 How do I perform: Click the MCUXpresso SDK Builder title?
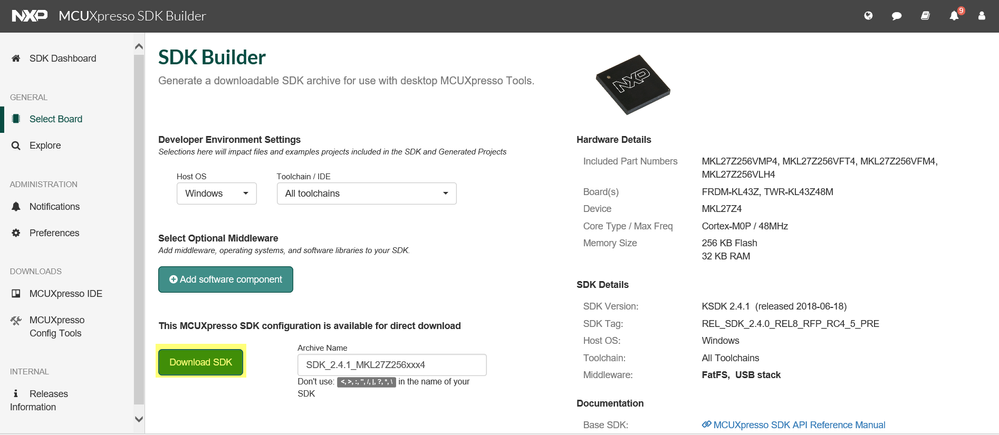tap(132, 16)
